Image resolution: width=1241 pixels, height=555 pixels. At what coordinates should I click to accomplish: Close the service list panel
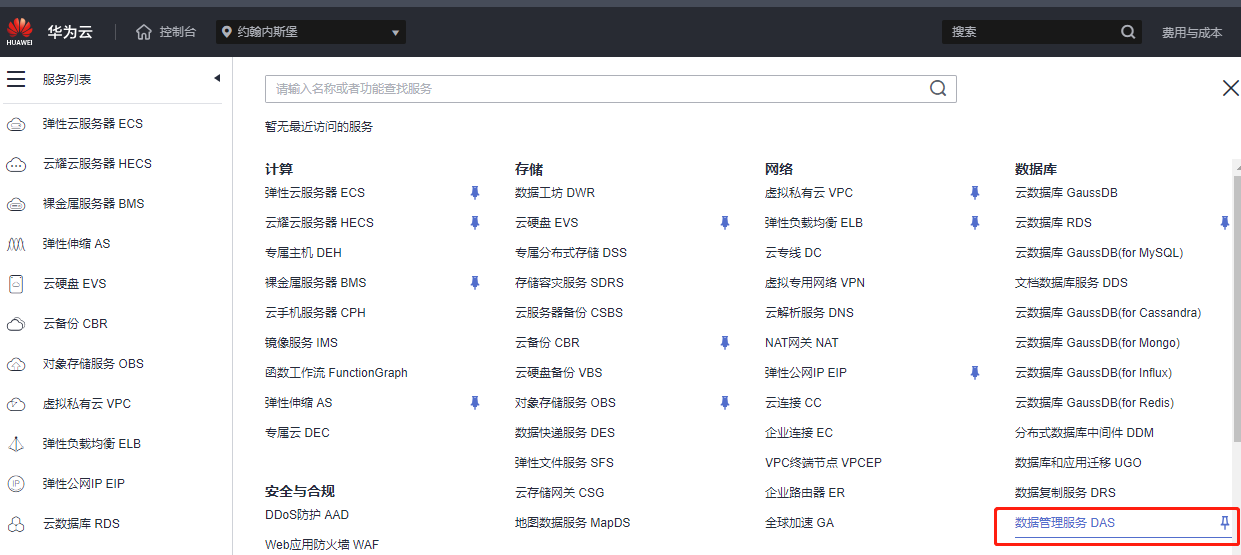click(x=1231, y=88)
